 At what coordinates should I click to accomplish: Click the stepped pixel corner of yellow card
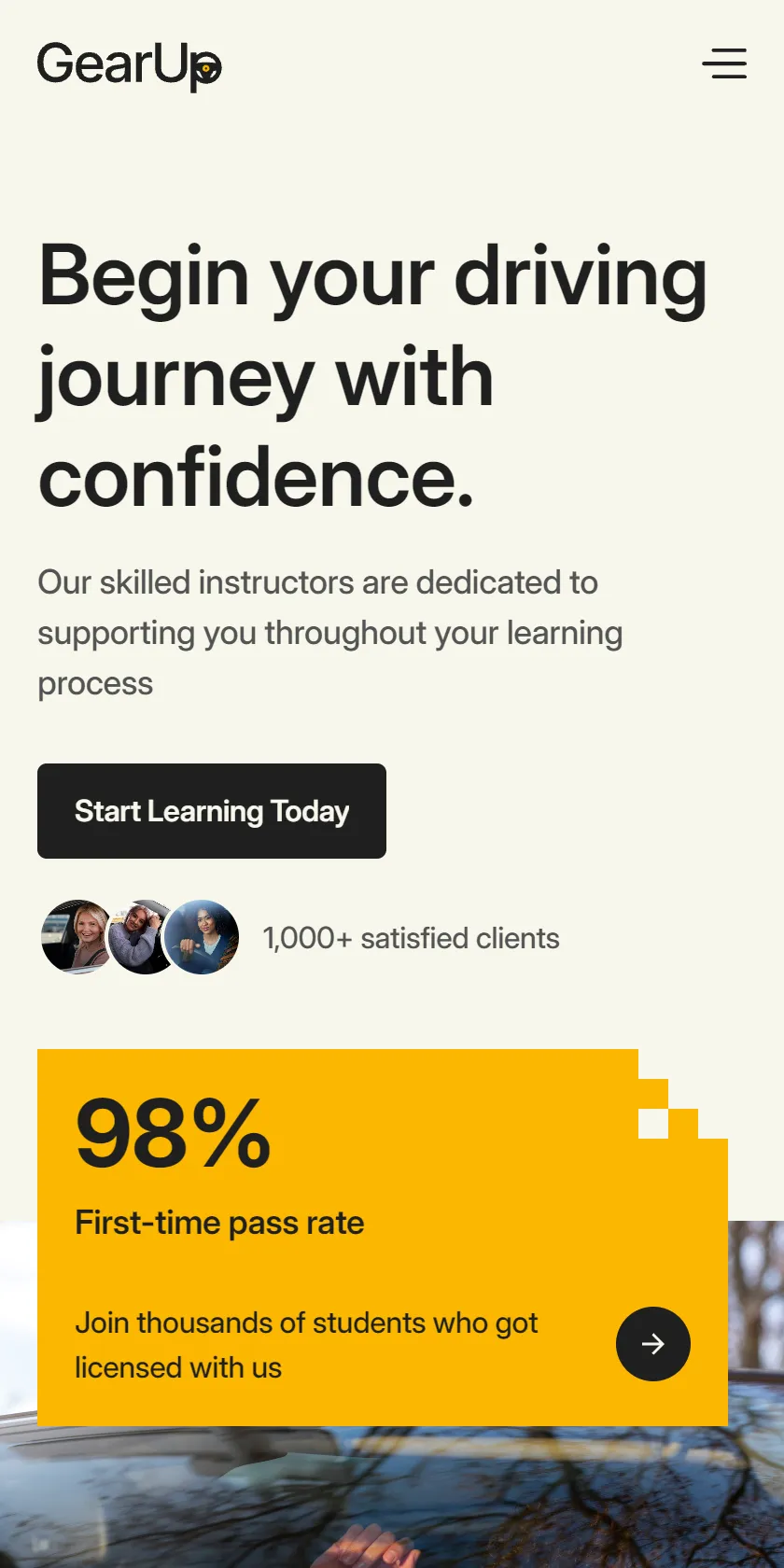(x=683, y=1094)
